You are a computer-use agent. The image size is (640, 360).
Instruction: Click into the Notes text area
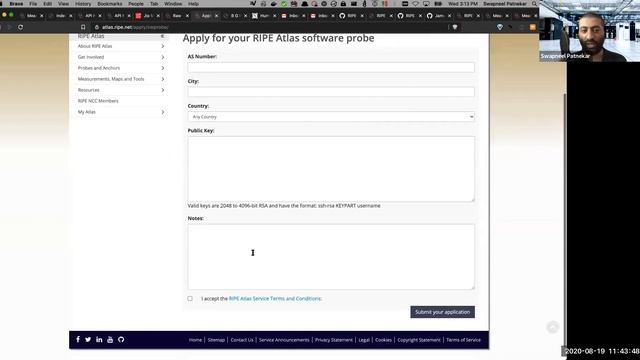click(x=331, y=257)
